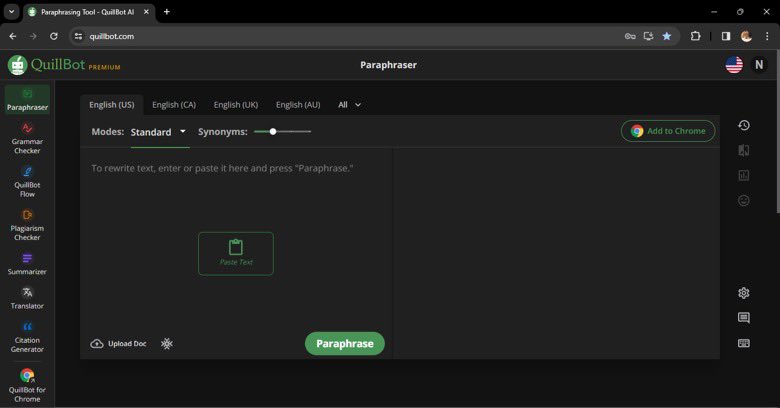Viewport: 780px width, 408px height.
Task: Click the freeze words snowflake icon
Action: pyautogui.click(x=167, y=343)
